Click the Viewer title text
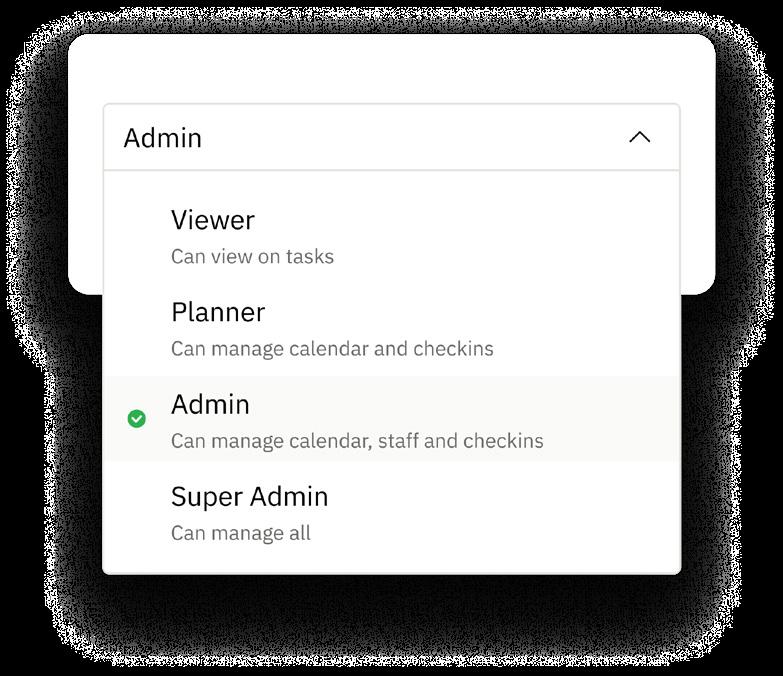This screenshot has width=783, height=676. (213, 220)
